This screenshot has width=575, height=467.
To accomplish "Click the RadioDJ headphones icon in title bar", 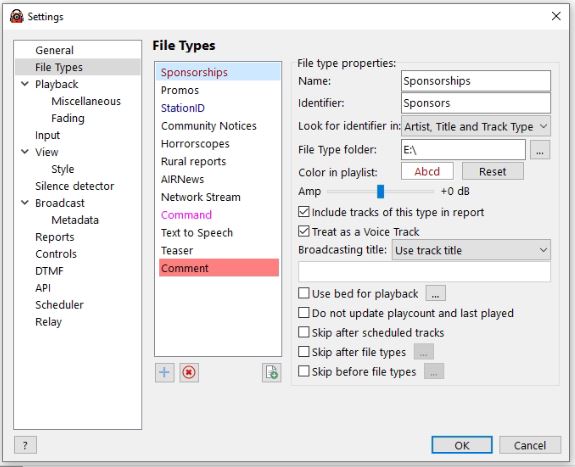I will (x=17, y=17).
